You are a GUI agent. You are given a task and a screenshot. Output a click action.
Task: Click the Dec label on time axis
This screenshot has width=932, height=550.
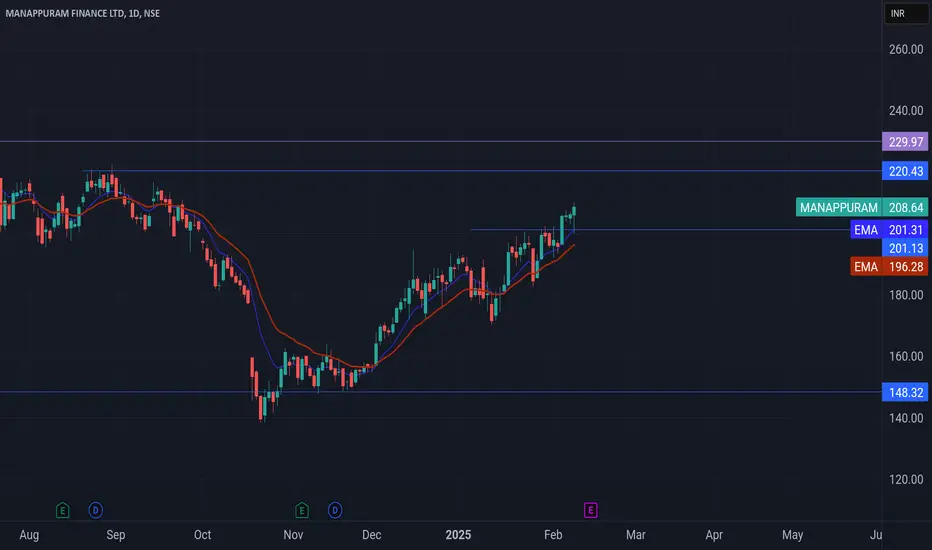point(371,535)
